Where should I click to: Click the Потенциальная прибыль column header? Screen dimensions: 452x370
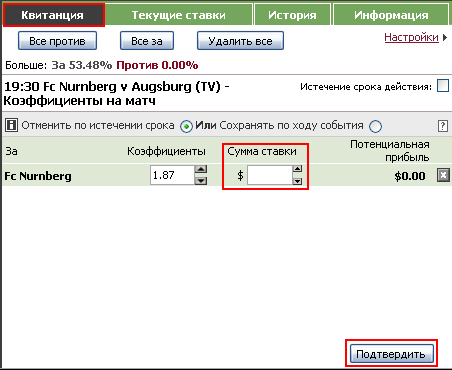pyautogui.click(x=390, y=151)
